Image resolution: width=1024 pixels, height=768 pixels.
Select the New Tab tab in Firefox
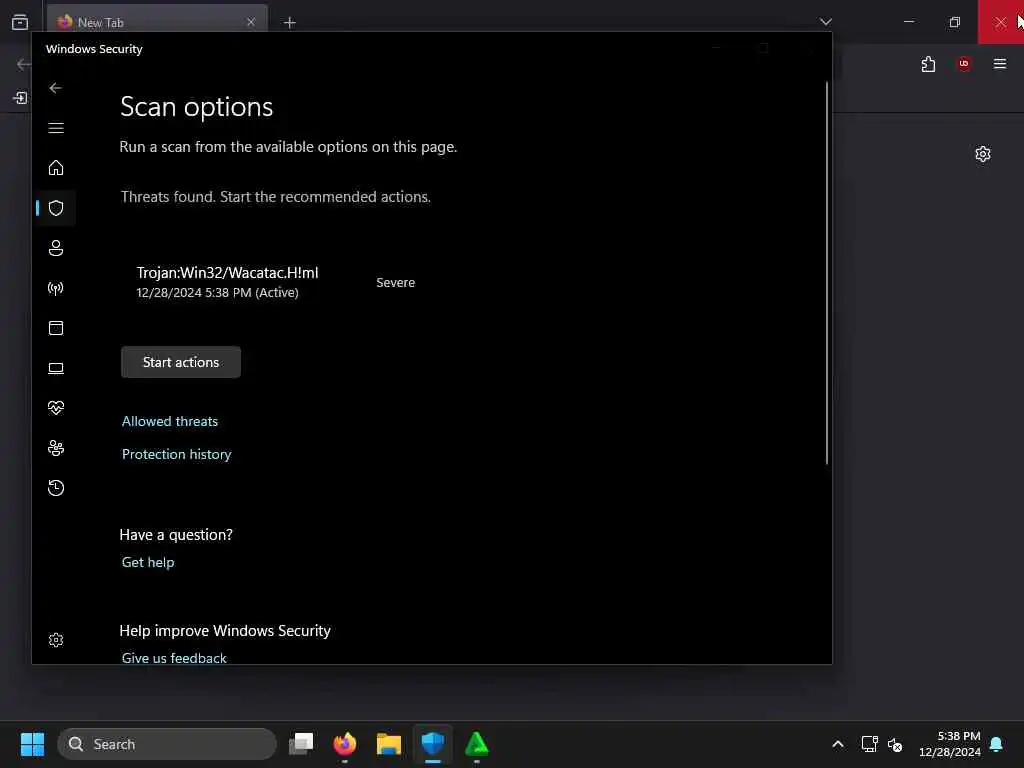(157, 20)
